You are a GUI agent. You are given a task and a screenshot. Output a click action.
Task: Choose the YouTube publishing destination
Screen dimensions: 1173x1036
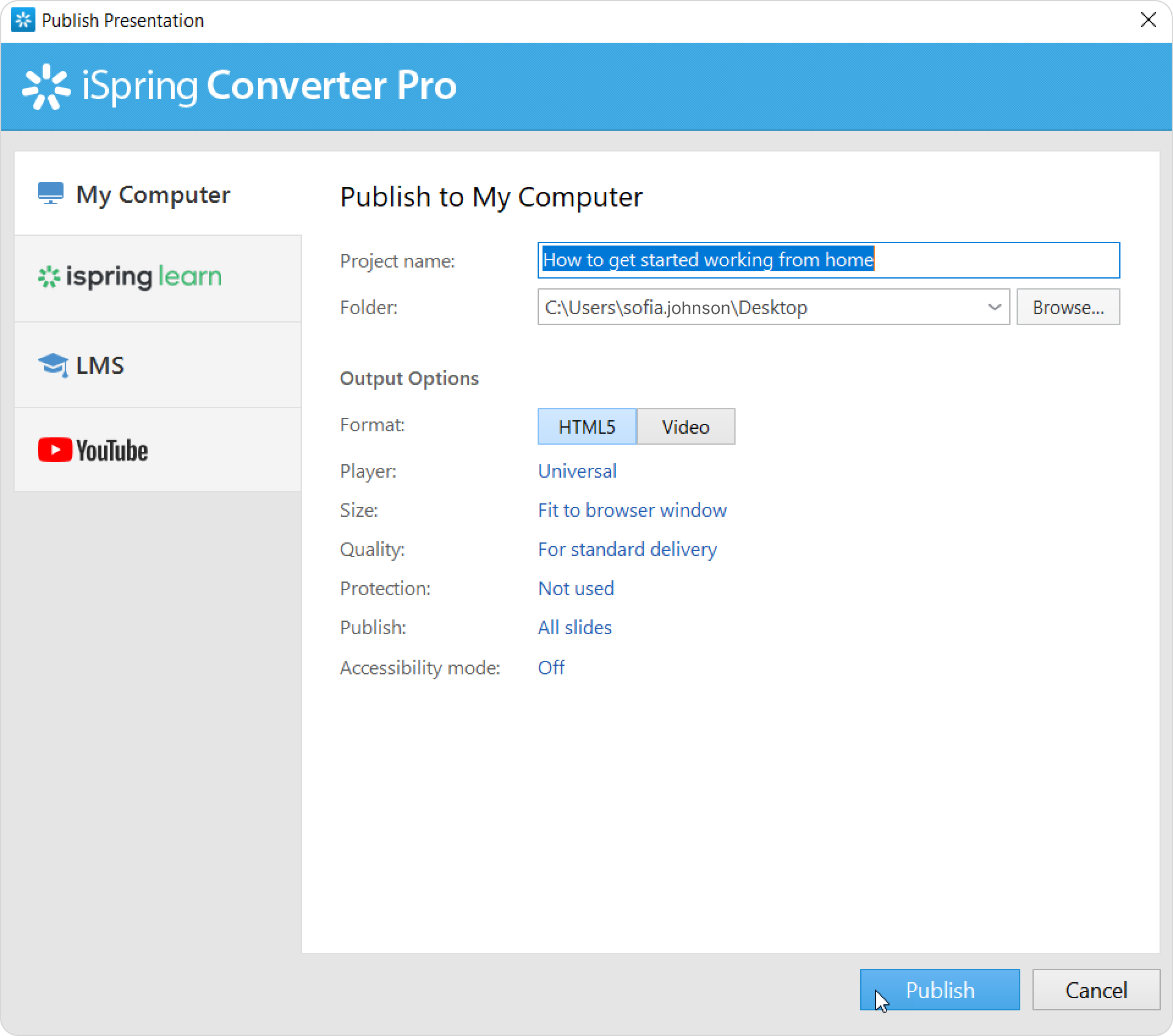pyautogui.click(x=158, y=450)
